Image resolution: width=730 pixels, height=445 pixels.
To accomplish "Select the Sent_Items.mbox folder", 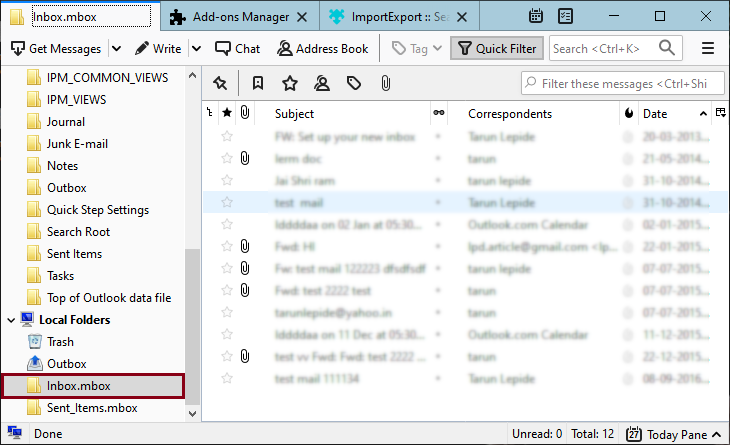I will (x=92, y=408).
